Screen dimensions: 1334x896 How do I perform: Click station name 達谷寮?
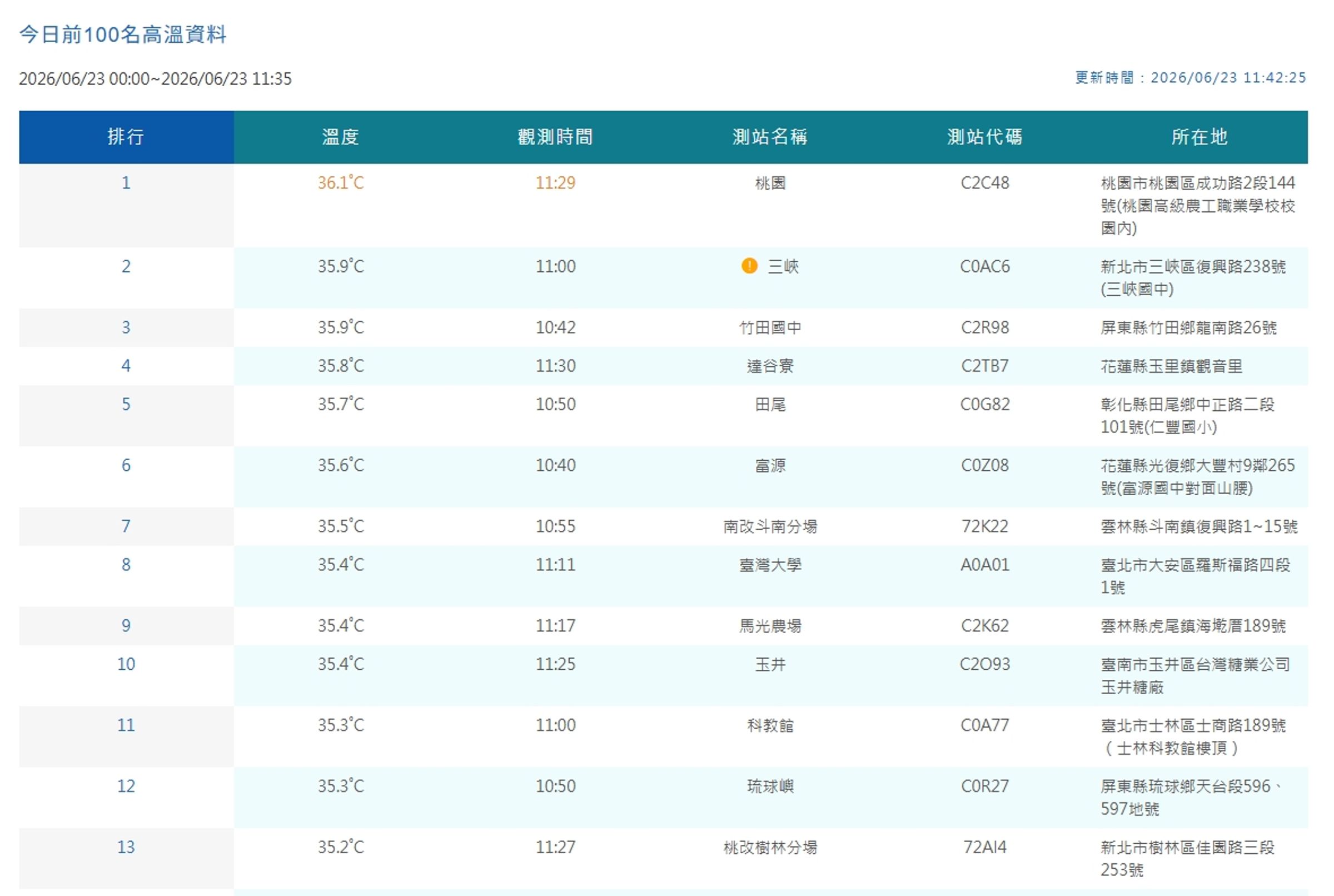[x=770, y=366]
